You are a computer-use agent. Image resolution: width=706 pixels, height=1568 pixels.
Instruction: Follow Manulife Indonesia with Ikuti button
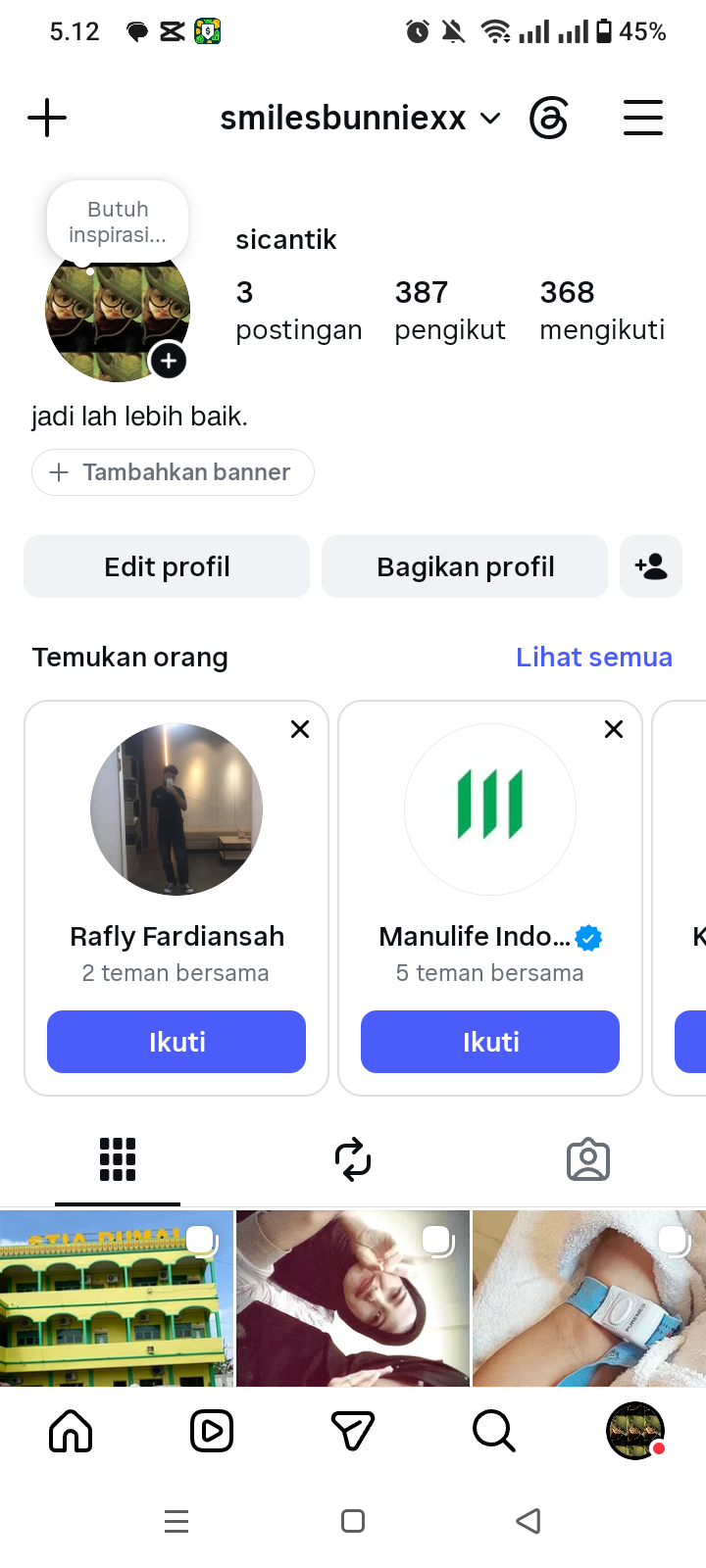click(x=490, y=1042)
